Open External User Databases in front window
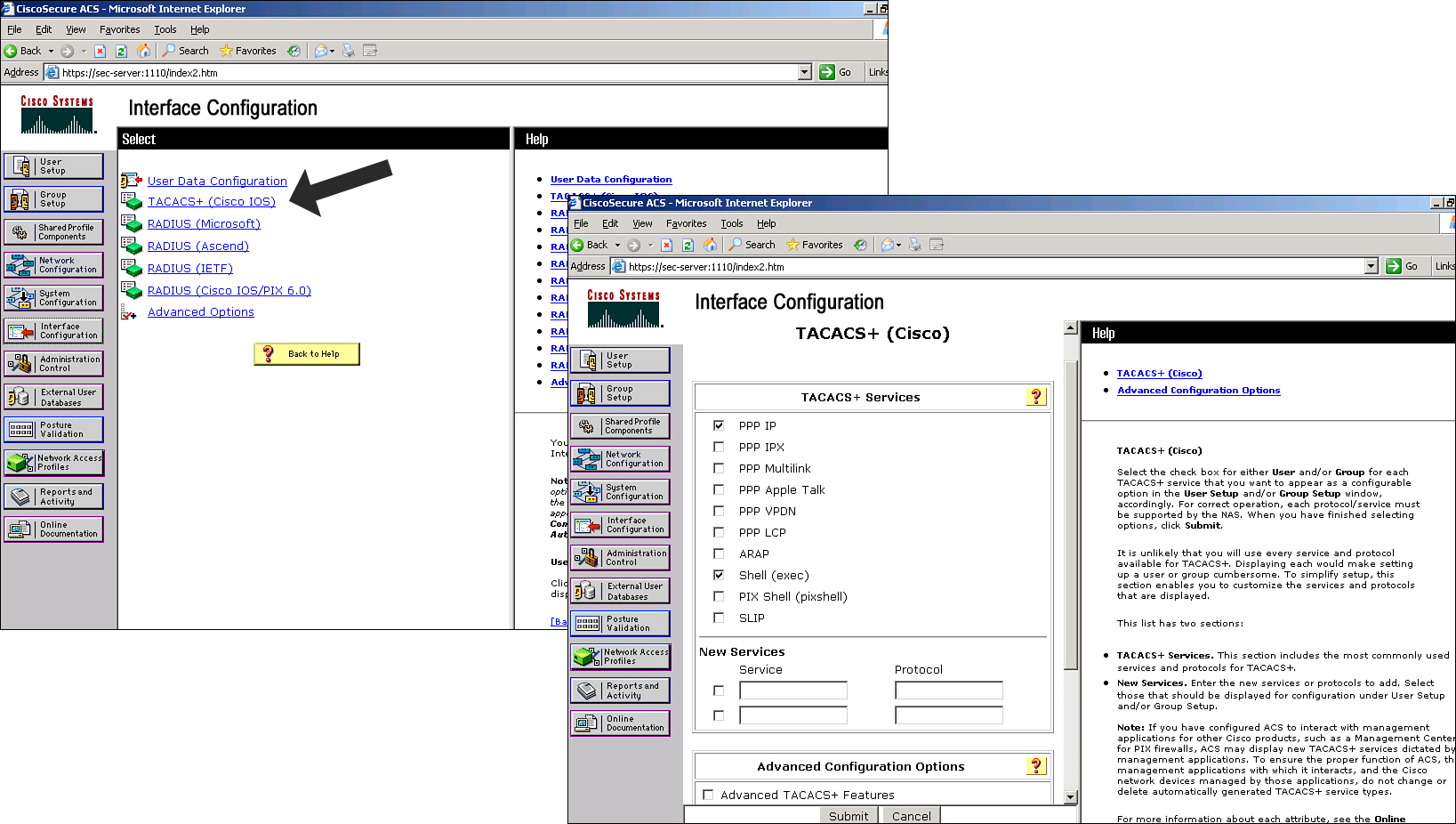The height and width of the screenshot is (824, 1456). [x=620, y=591]
